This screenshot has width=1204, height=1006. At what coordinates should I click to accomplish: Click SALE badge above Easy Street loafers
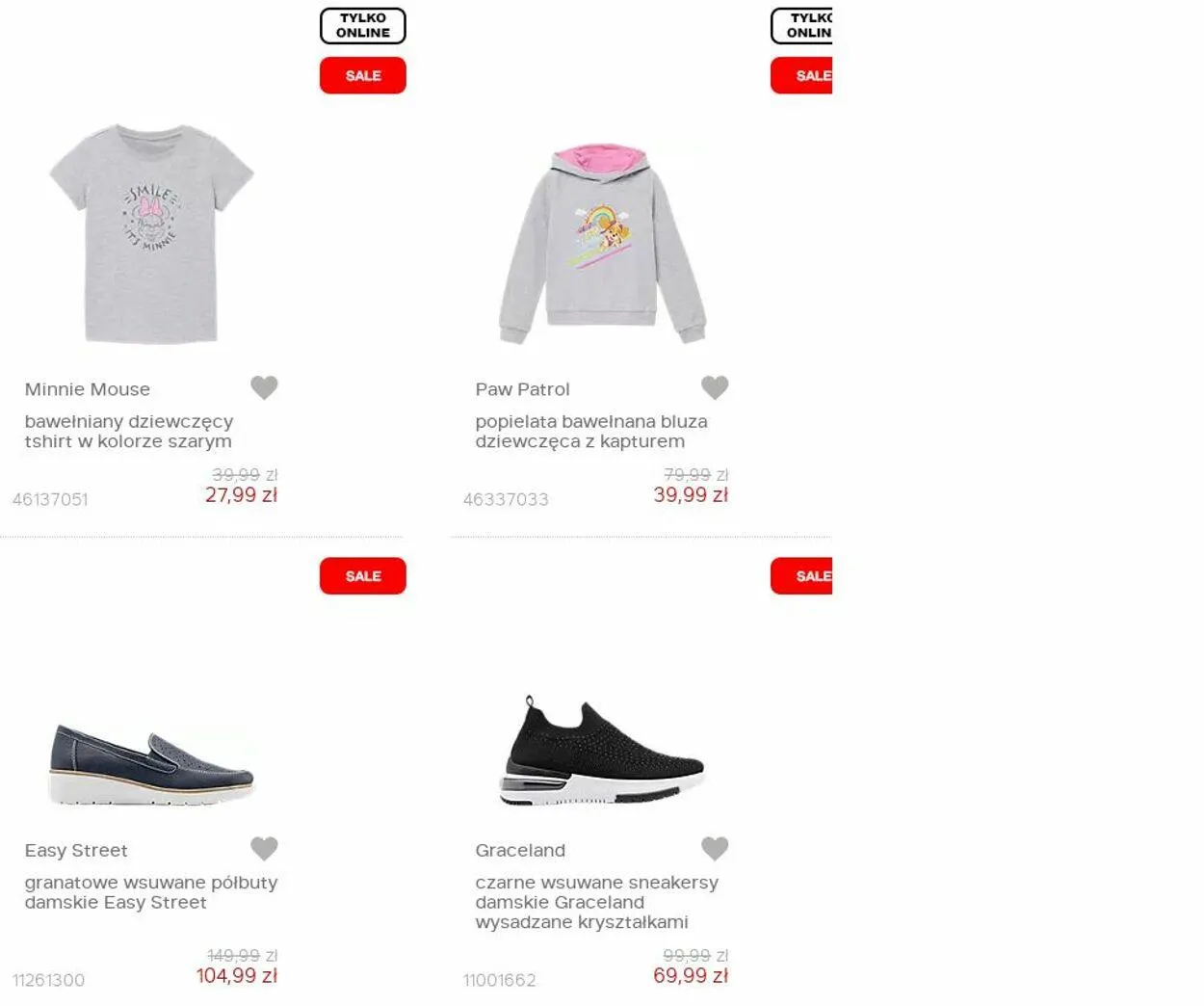coord(362,576)
